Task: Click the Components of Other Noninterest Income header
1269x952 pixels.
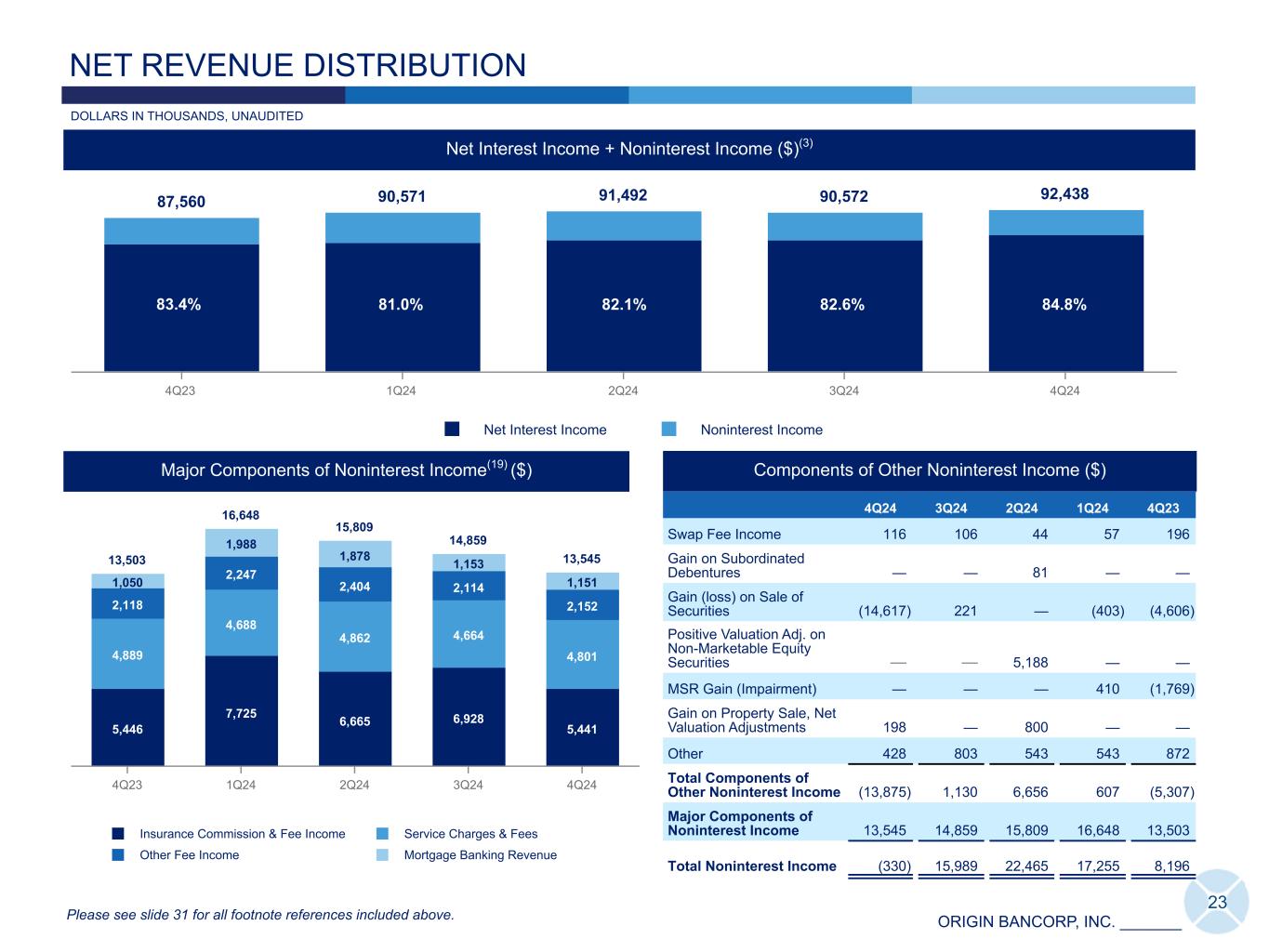Action: click(x=929, y=470)
